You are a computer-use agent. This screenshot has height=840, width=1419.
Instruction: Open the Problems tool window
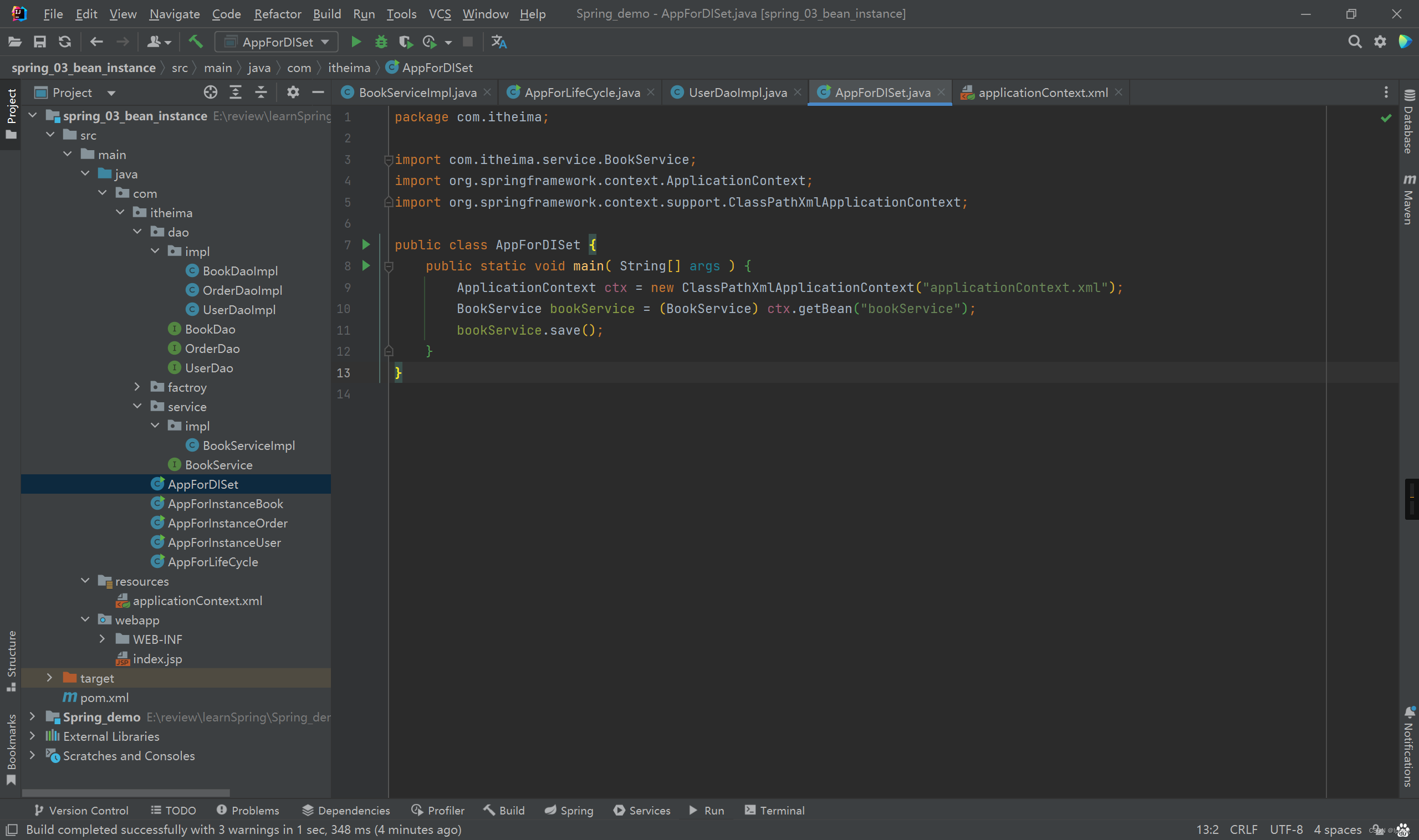coord(248,810)
